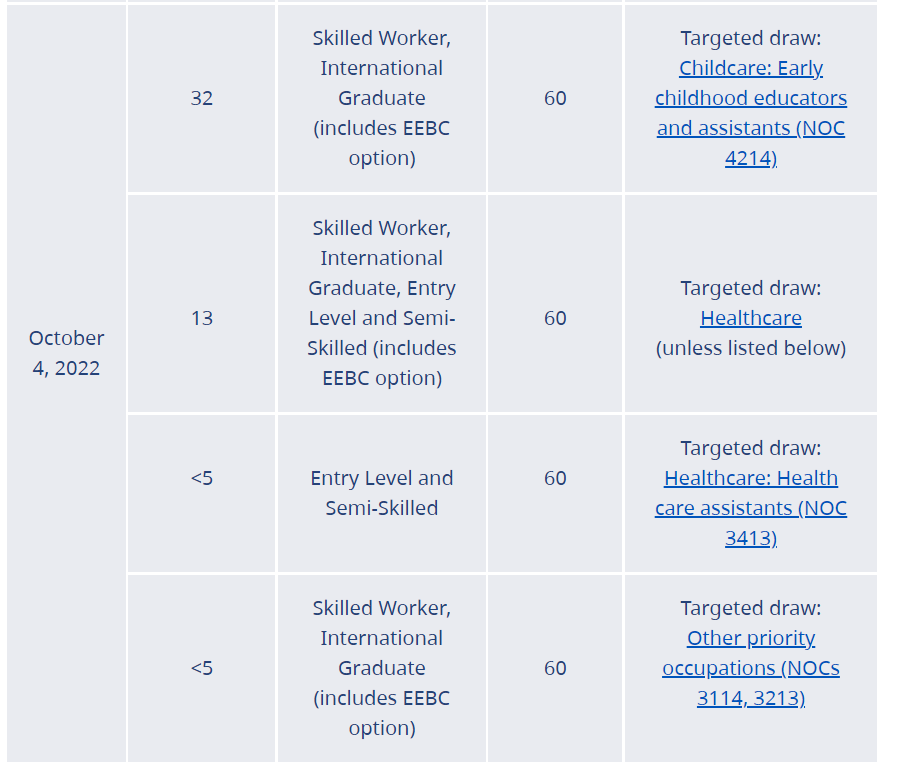Select the cell showing 32 invitations
Viewport: 899px width, 776px height.
[x=202, y=98]
